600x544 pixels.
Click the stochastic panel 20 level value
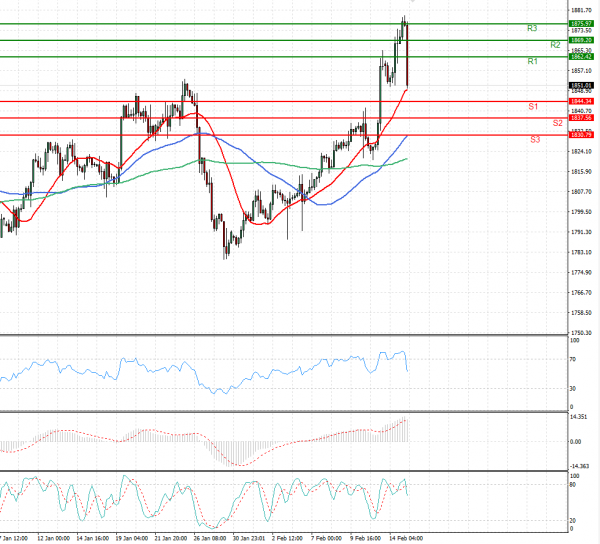point(573,521)
